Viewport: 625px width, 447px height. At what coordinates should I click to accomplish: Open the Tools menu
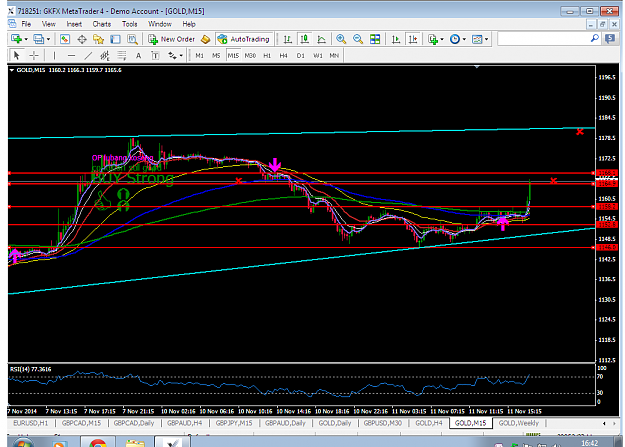point(130,24)
